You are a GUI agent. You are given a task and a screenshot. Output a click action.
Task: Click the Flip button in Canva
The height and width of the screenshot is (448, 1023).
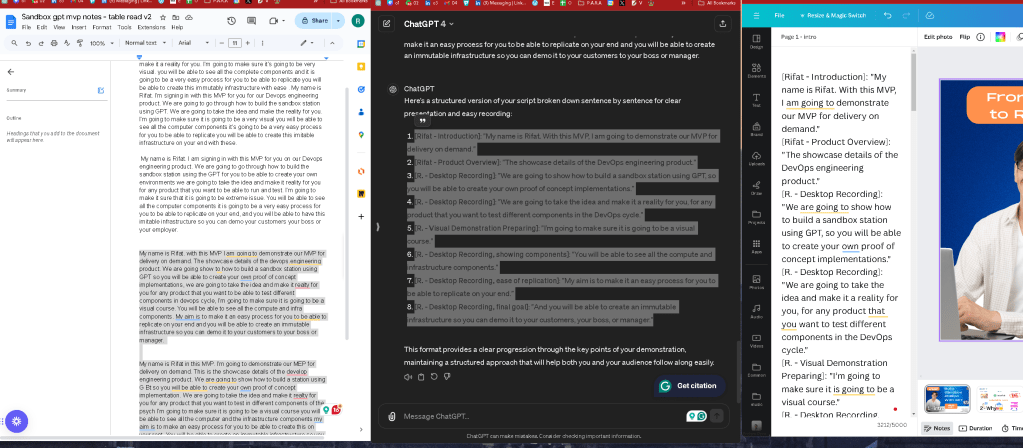point(964,37)
